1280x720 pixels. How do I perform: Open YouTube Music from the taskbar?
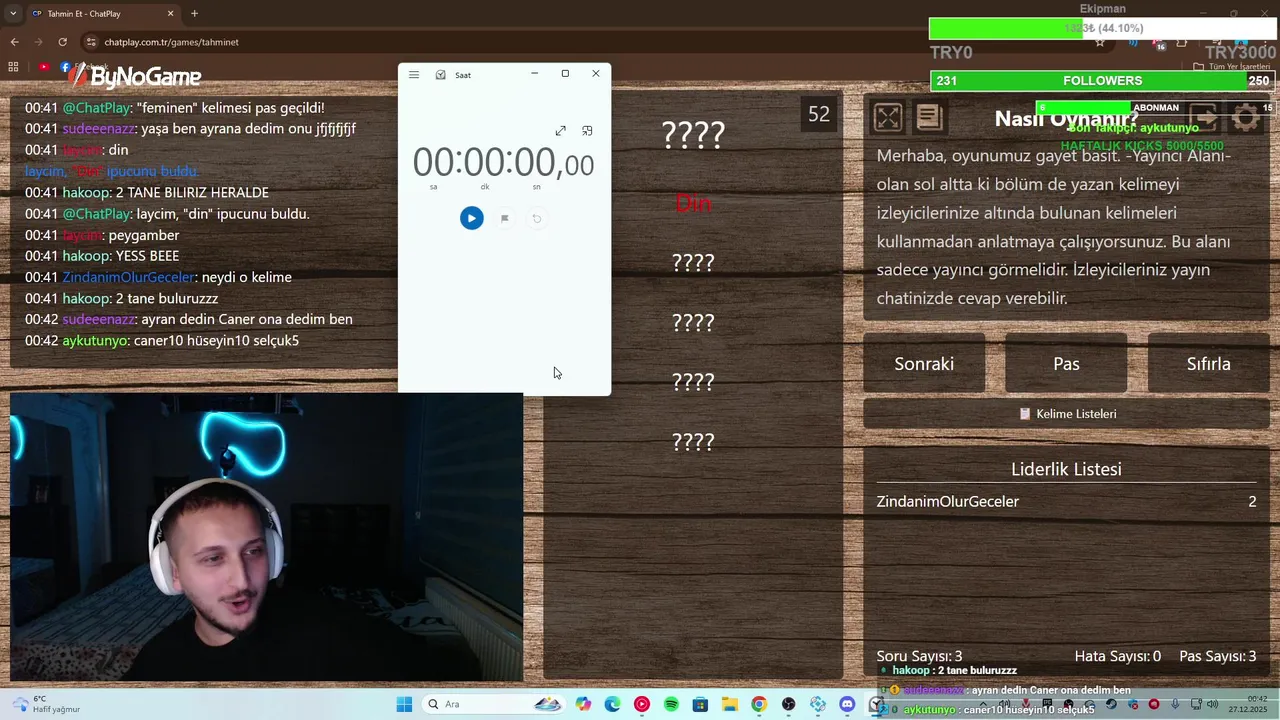(642, 704)
